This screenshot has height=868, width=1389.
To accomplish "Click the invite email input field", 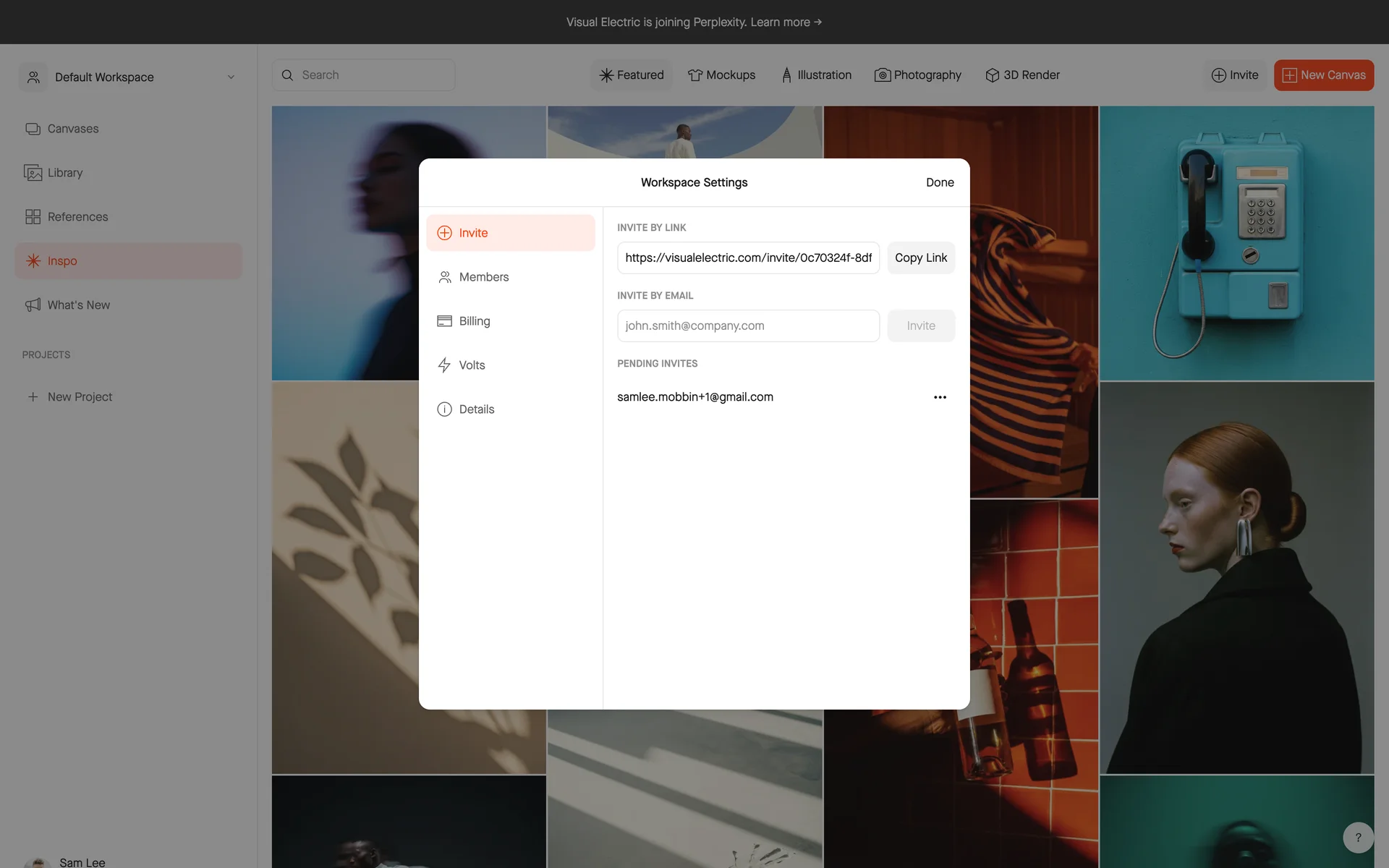I will pos(747,326).
